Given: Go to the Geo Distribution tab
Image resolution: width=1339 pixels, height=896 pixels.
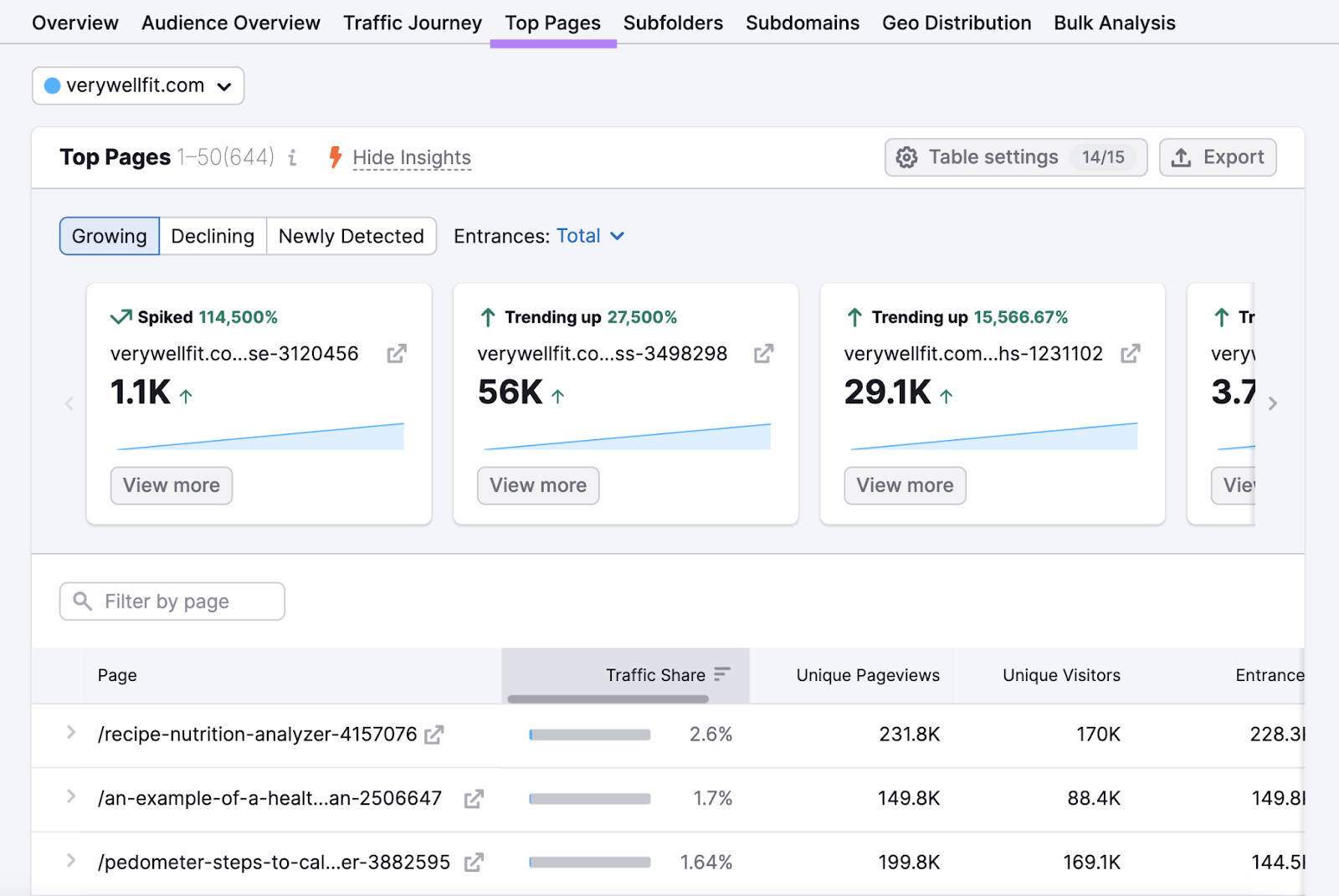Looking at the screenshot, I should point(957,23).
